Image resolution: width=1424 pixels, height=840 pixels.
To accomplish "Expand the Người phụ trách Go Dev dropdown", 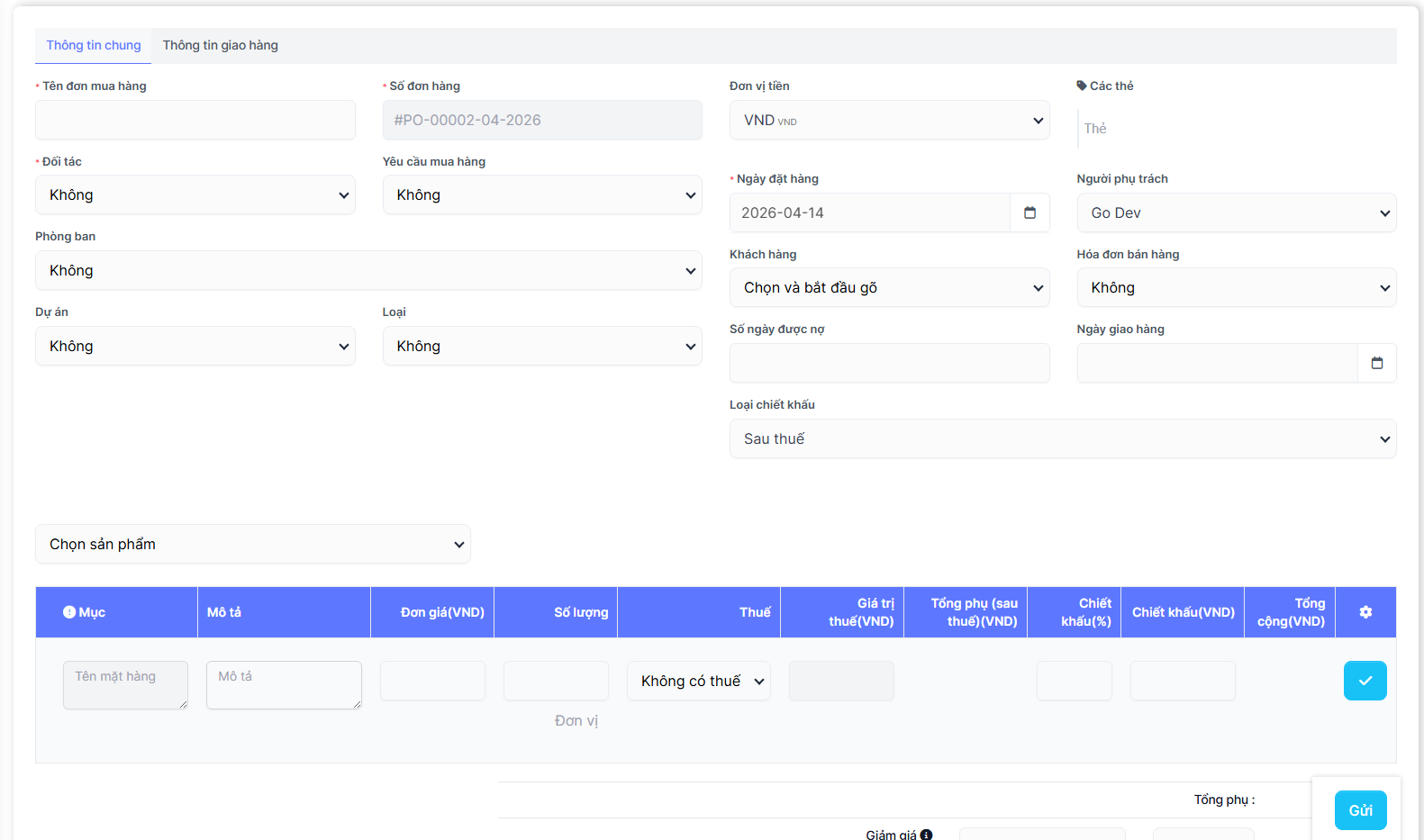I will coord(1236,212).
